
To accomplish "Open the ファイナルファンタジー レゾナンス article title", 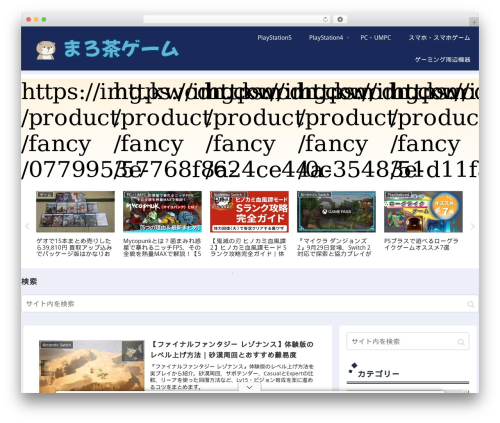I will (x=232, y=349).
